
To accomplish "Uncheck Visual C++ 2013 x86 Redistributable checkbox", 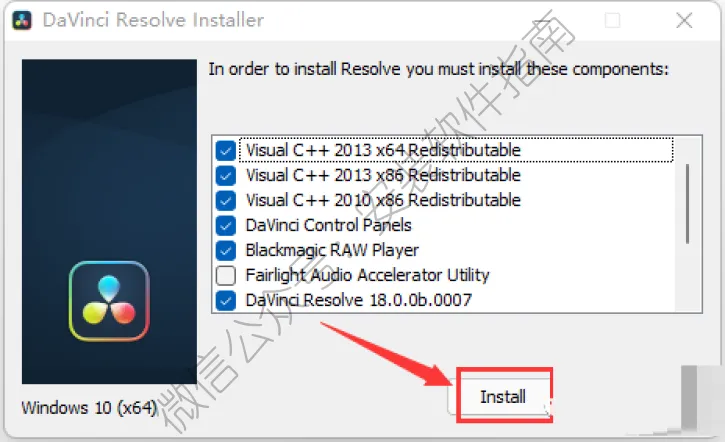I will click(226, 176).
